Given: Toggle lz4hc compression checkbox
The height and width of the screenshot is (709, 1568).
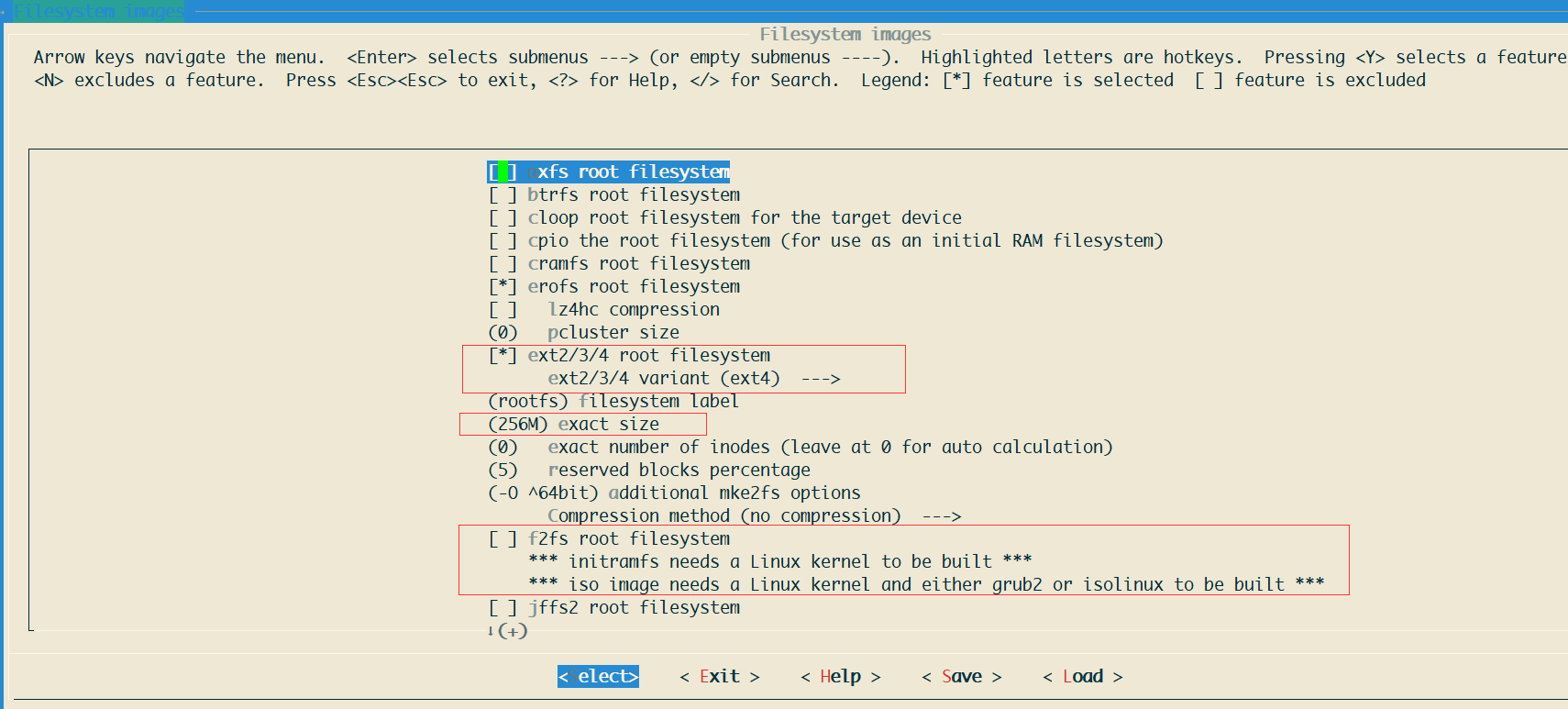Looking at the screenshot, I should [502, 309].
